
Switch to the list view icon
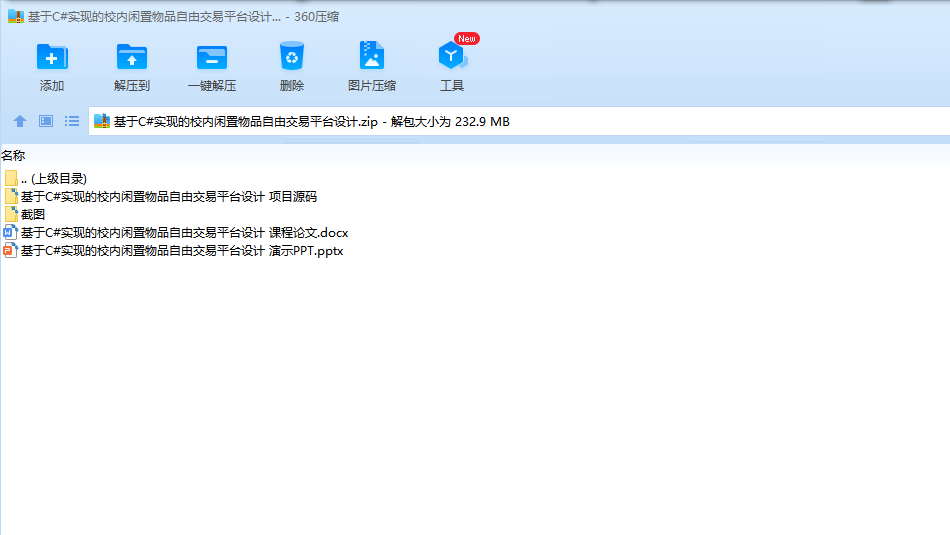[72, 121]
